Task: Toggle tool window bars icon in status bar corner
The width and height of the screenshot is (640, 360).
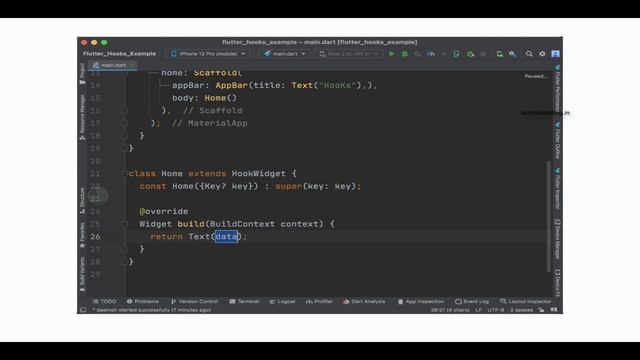Action: (83, 310)
